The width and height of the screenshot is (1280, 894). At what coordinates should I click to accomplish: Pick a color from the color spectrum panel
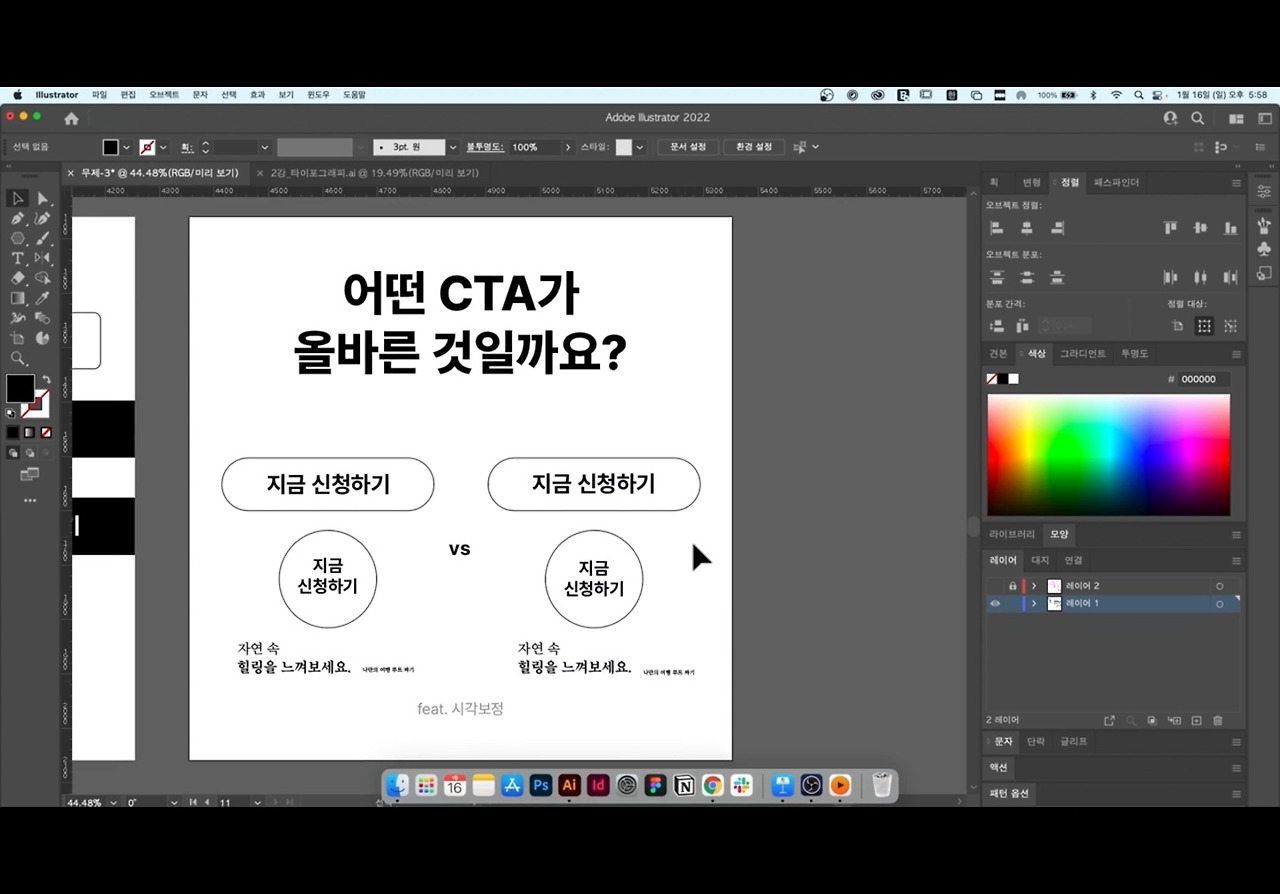(x=1108, y=455)
